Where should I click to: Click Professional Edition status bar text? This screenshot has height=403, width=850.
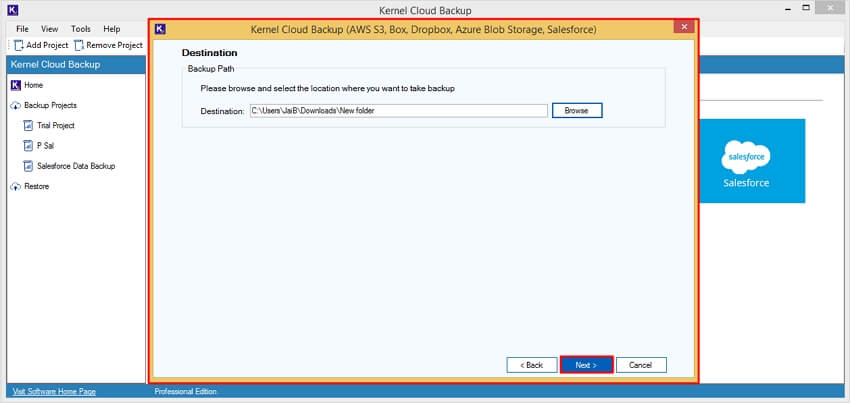coord(185,391)
